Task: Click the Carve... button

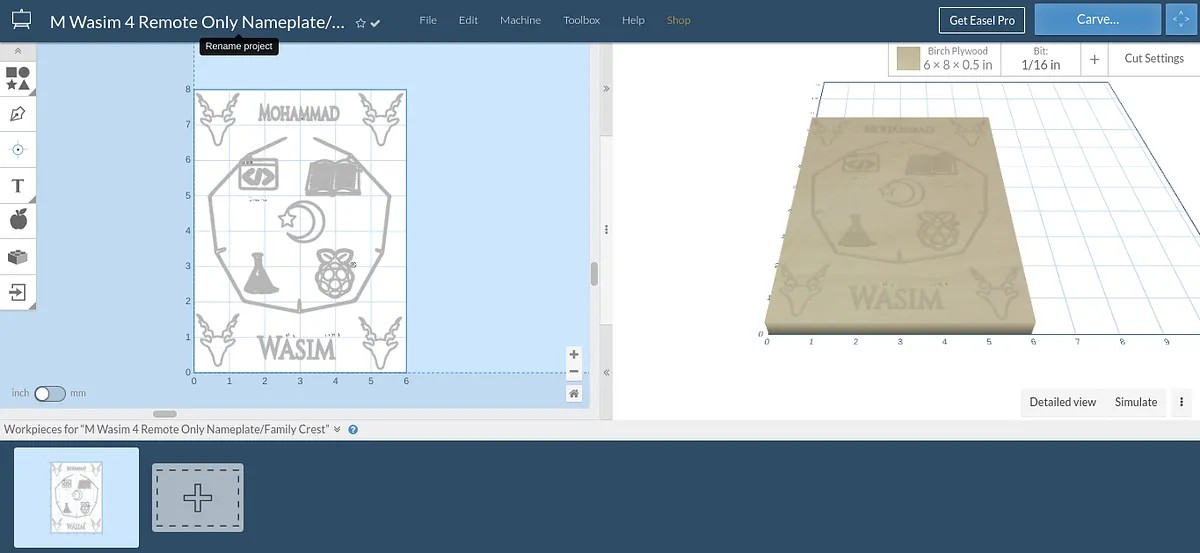Action: pos(1097,19)
